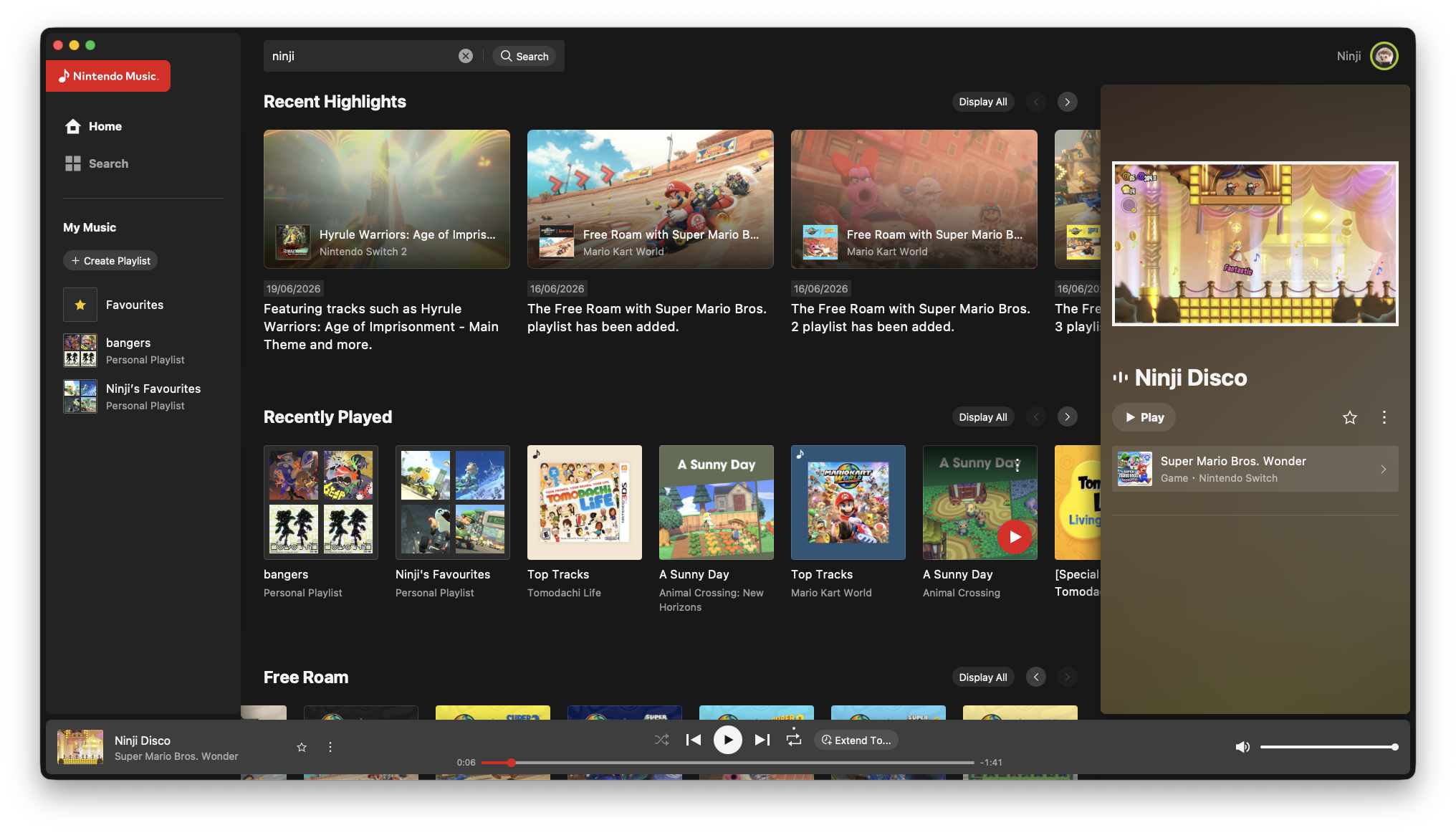Click the Nintendo Music logo
This screenshot has height=833, width=1456.
(x=108, y=76)
